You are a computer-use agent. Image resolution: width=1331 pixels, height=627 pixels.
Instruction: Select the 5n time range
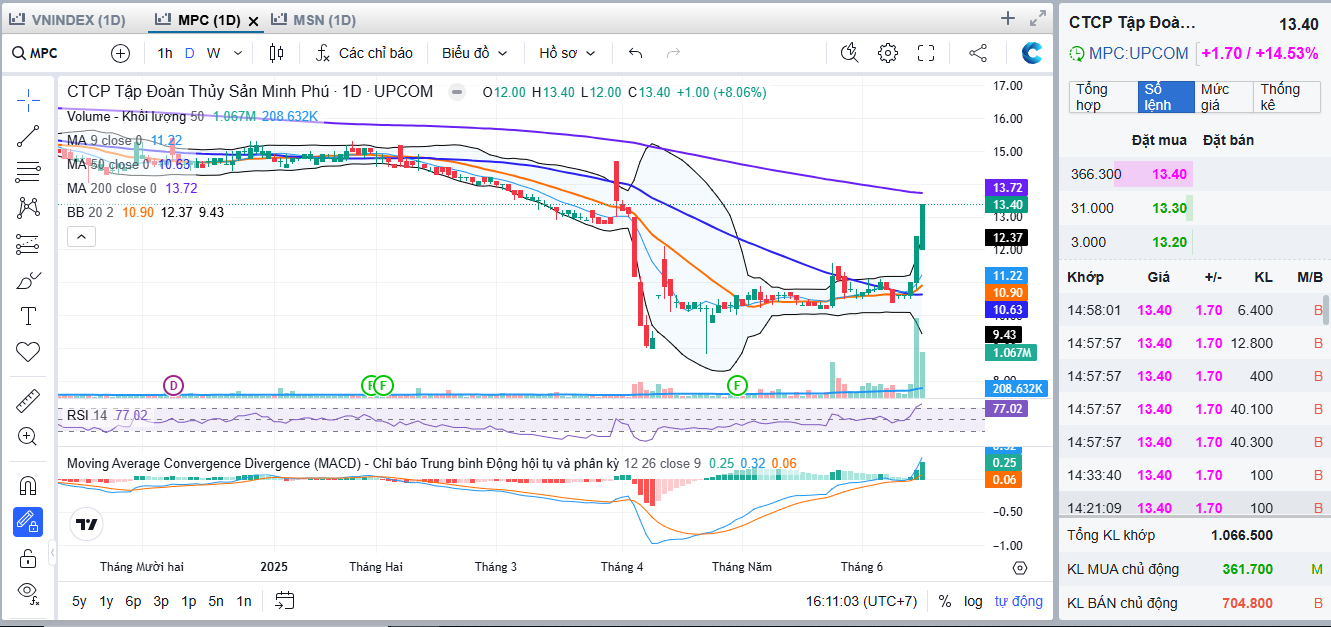[216, 601]
